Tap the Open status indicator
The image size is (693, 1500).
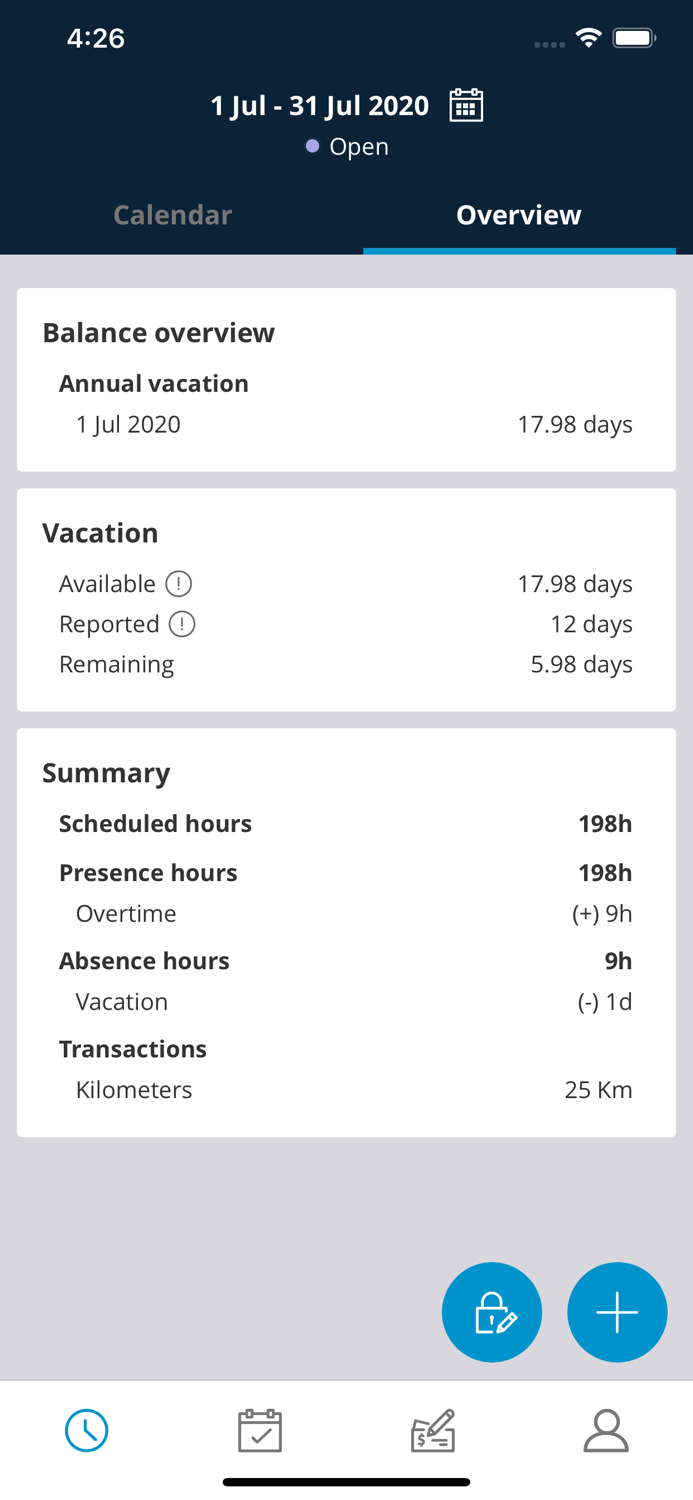[347, 146]
